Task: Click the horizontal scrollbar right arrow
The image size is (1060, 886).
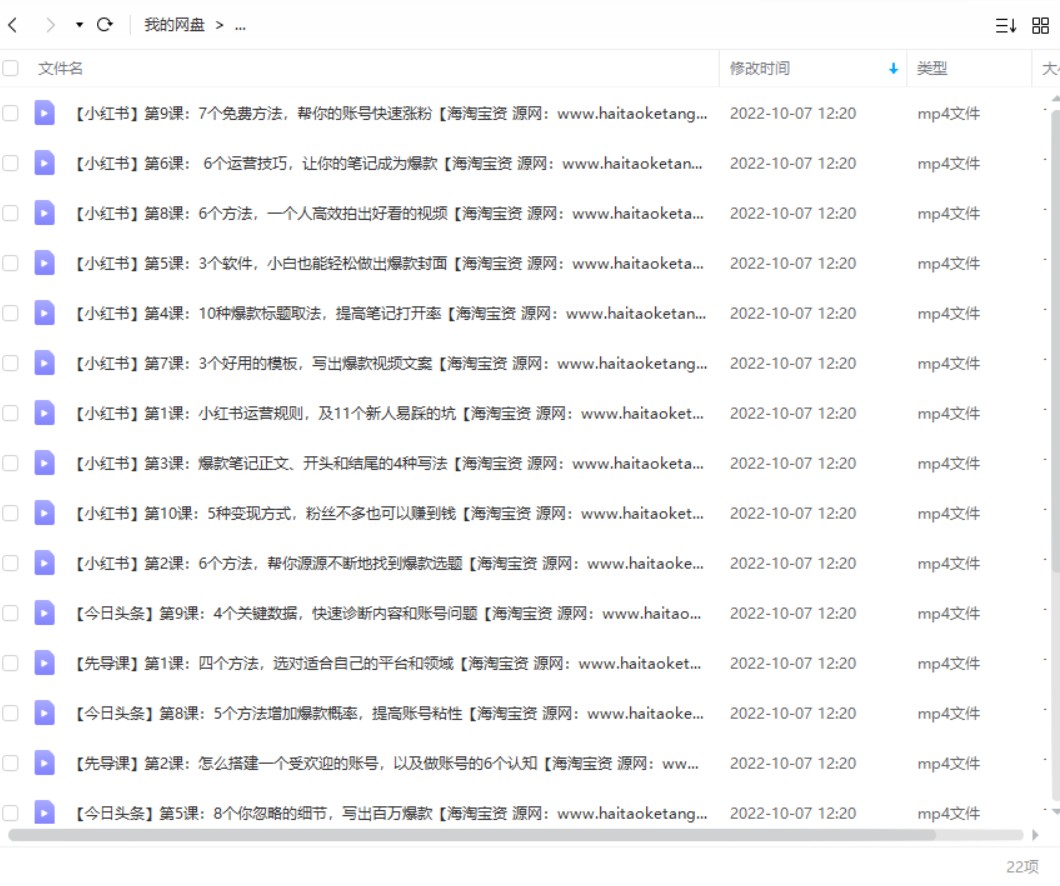Action: 1035,835
